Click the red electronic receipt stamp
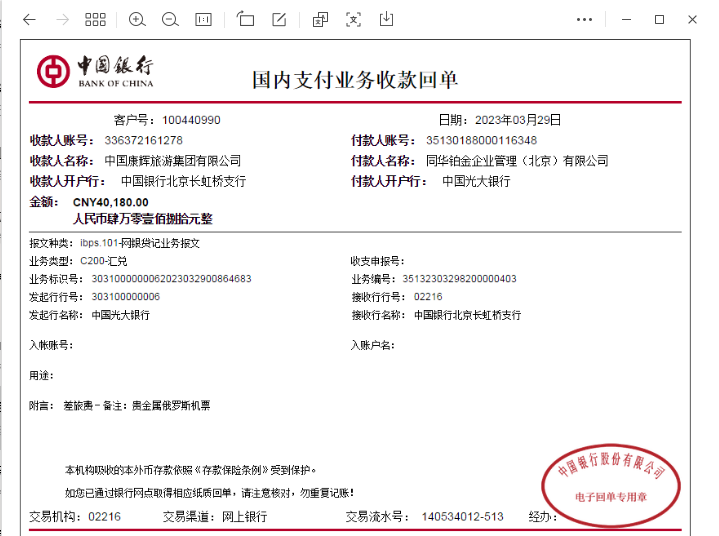Screen dimensions: 719x536 click(611, 481)
